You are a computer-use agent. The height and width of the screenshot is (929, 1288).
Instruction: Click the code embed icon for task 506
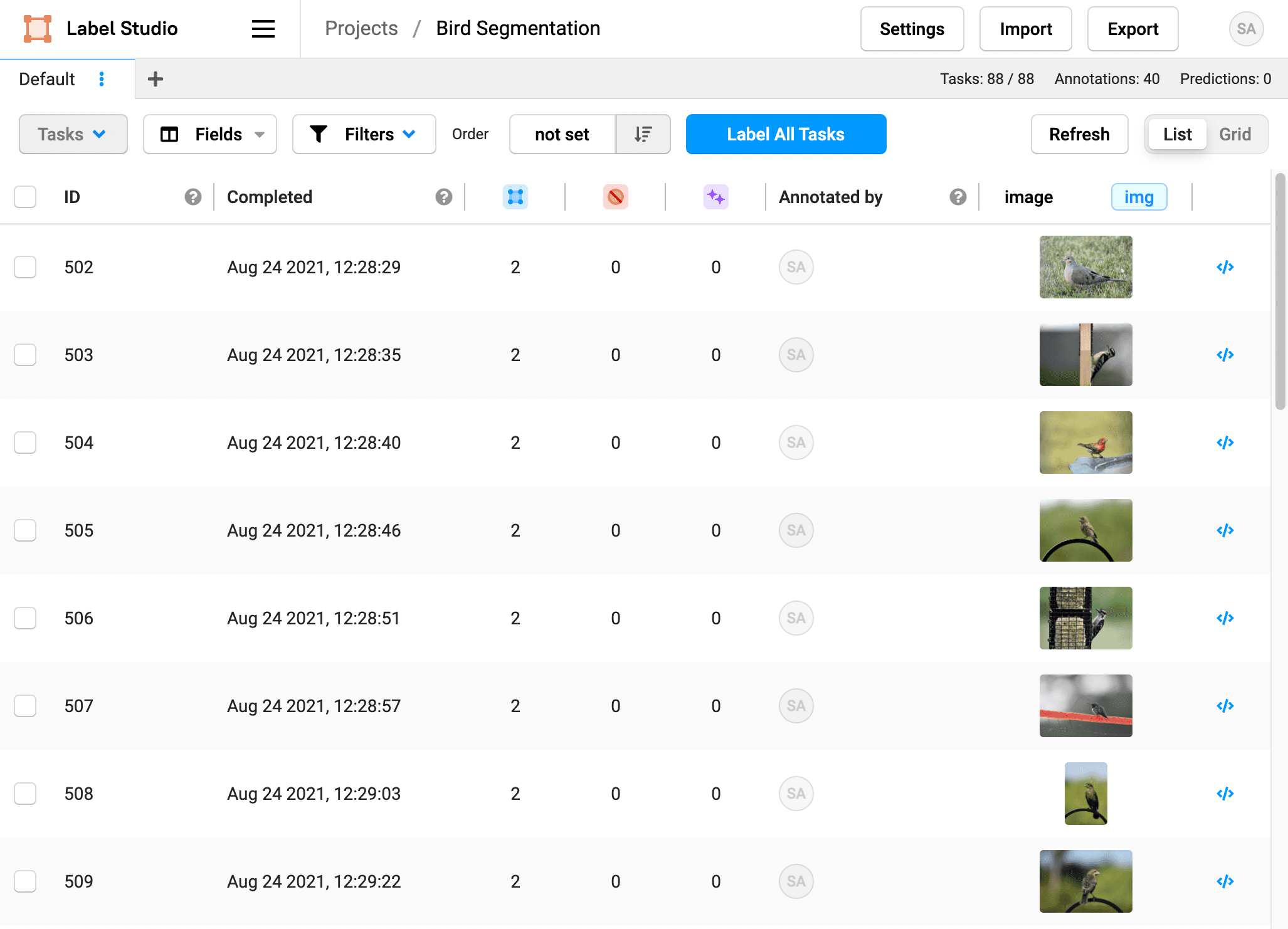[1224, 618]
